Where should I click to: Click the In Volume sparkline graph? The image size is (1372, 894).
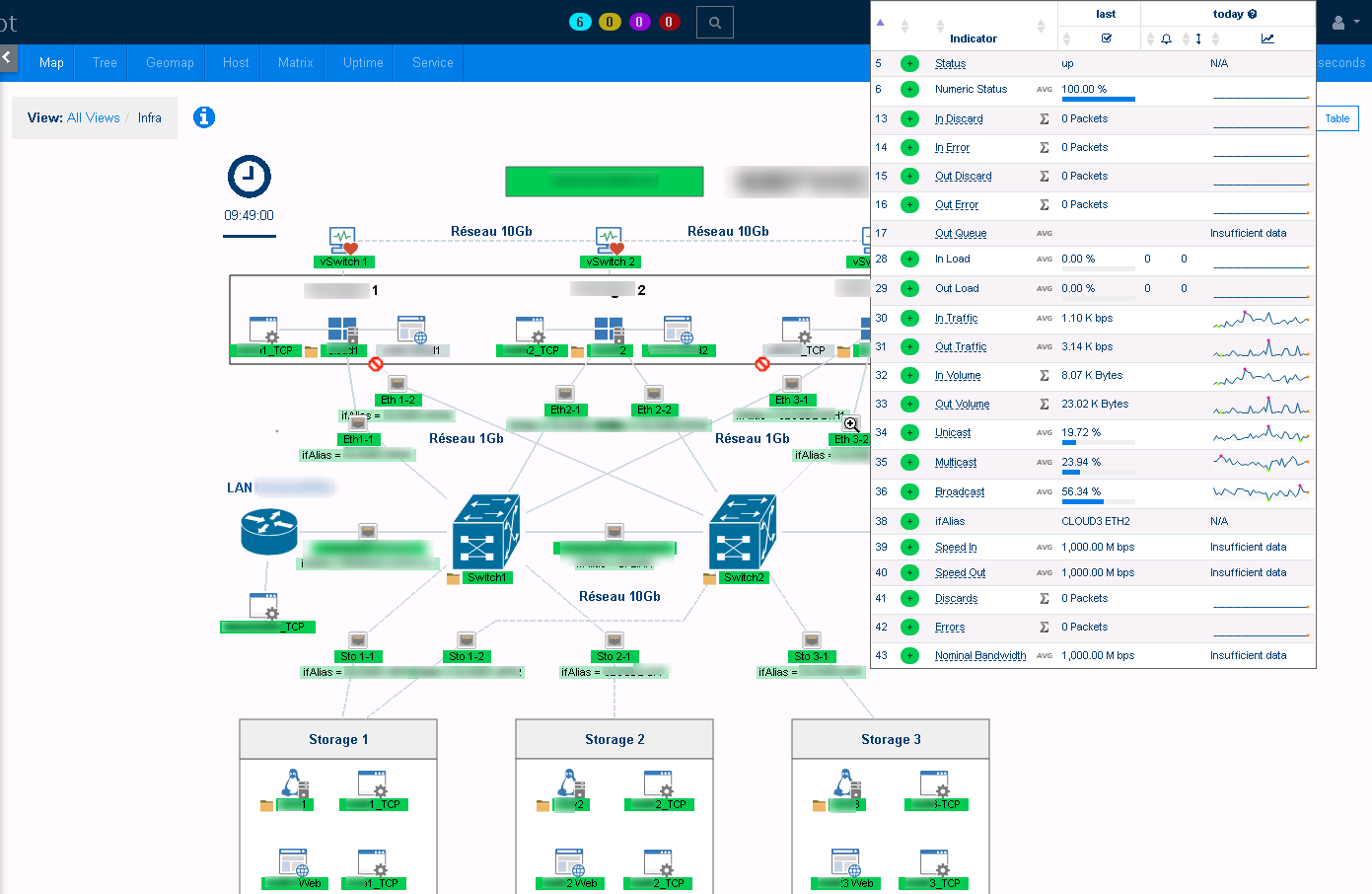[1261, 375]
